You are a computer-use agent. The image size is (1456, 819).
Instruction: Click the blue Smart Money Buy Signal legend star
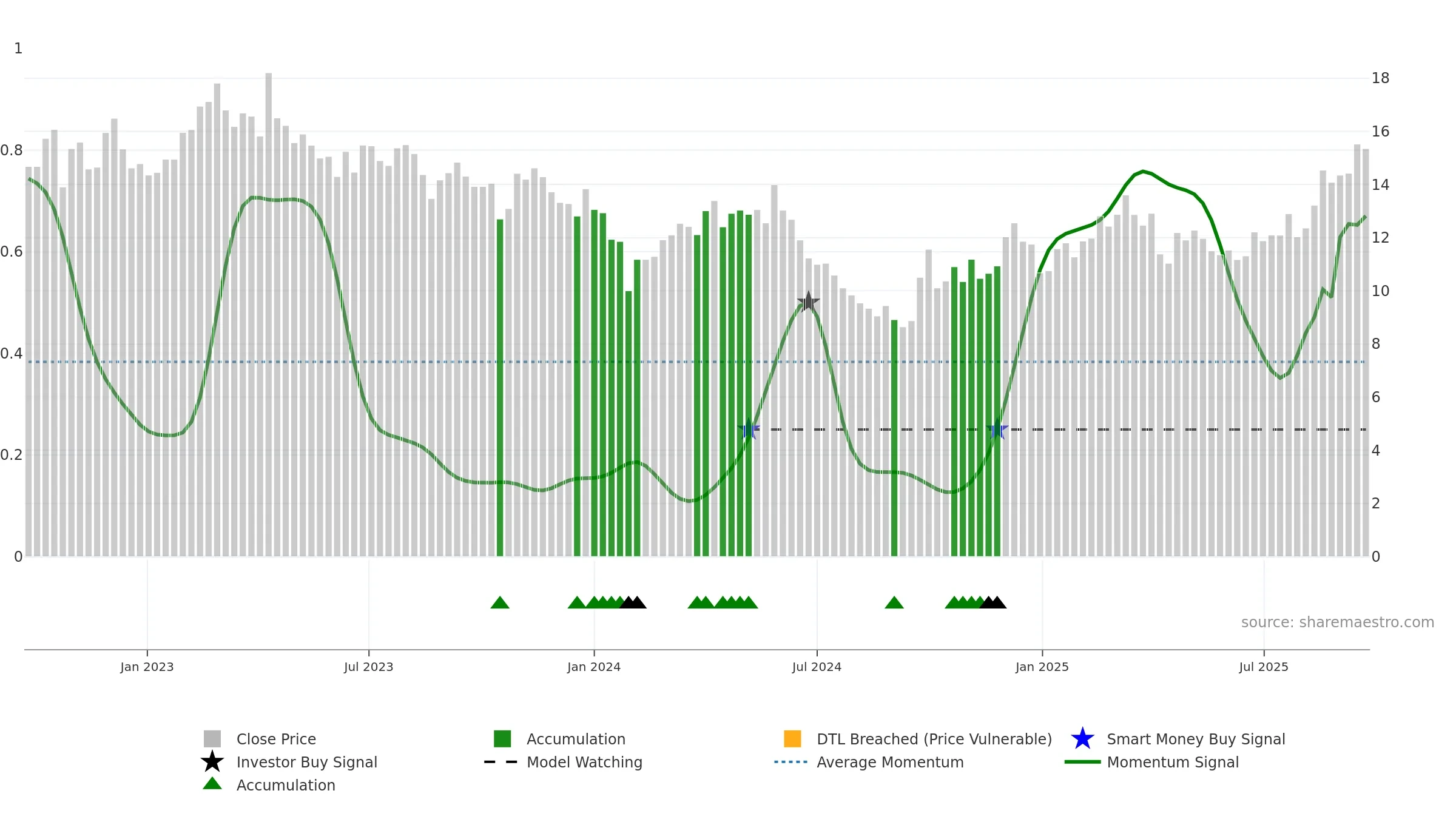[x=1082, y=738]
